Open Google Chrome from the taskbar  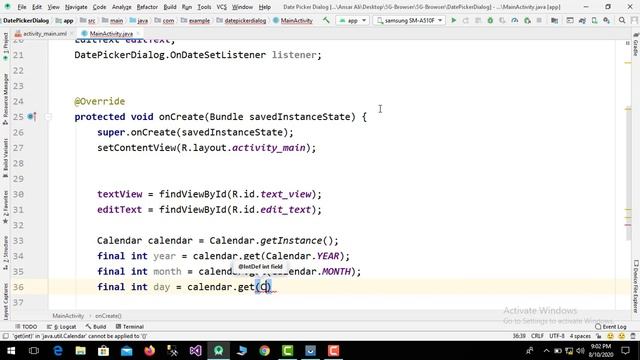[264, 351]
